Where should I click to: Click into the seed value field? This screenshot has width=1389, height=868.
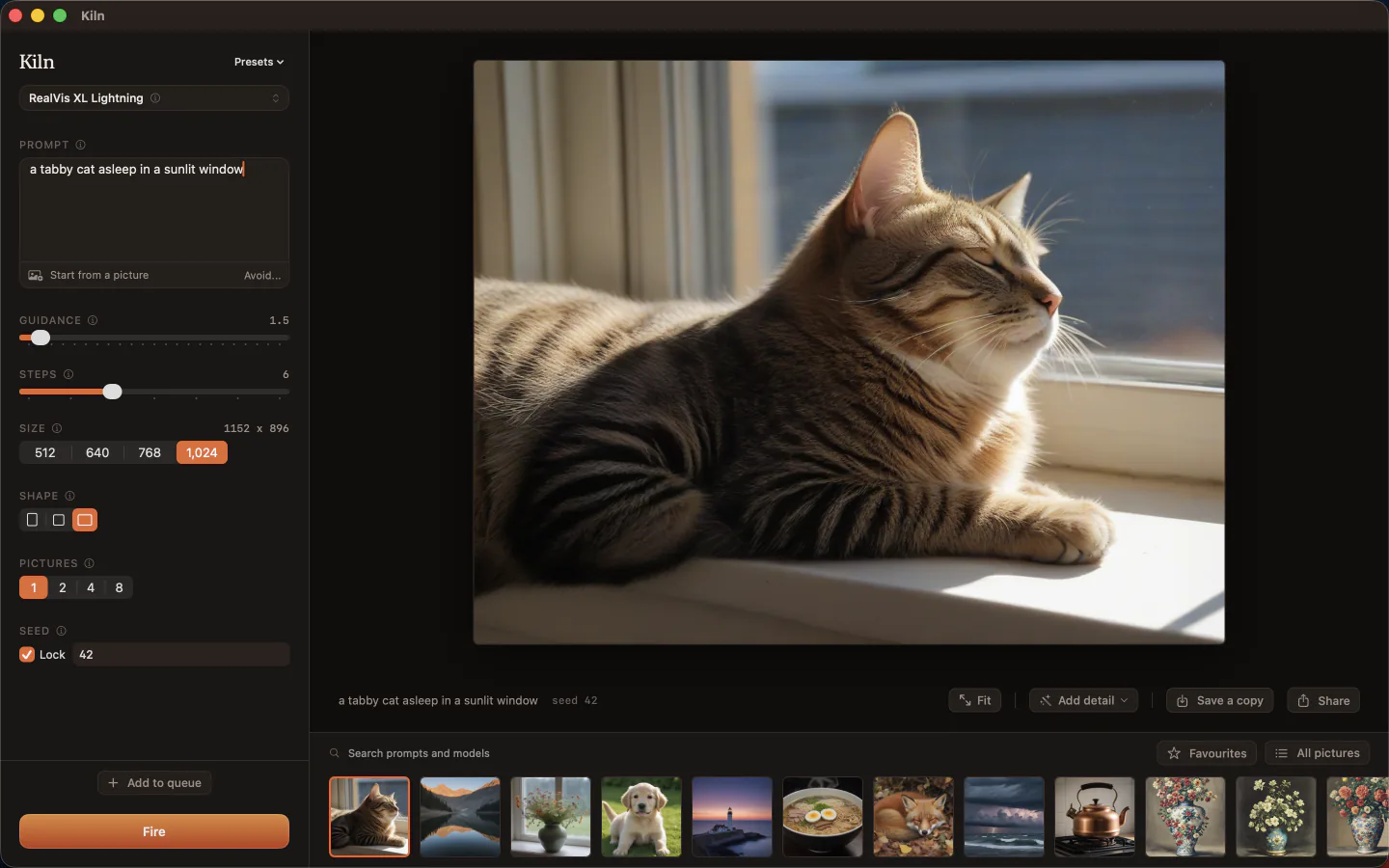[181, 655]
